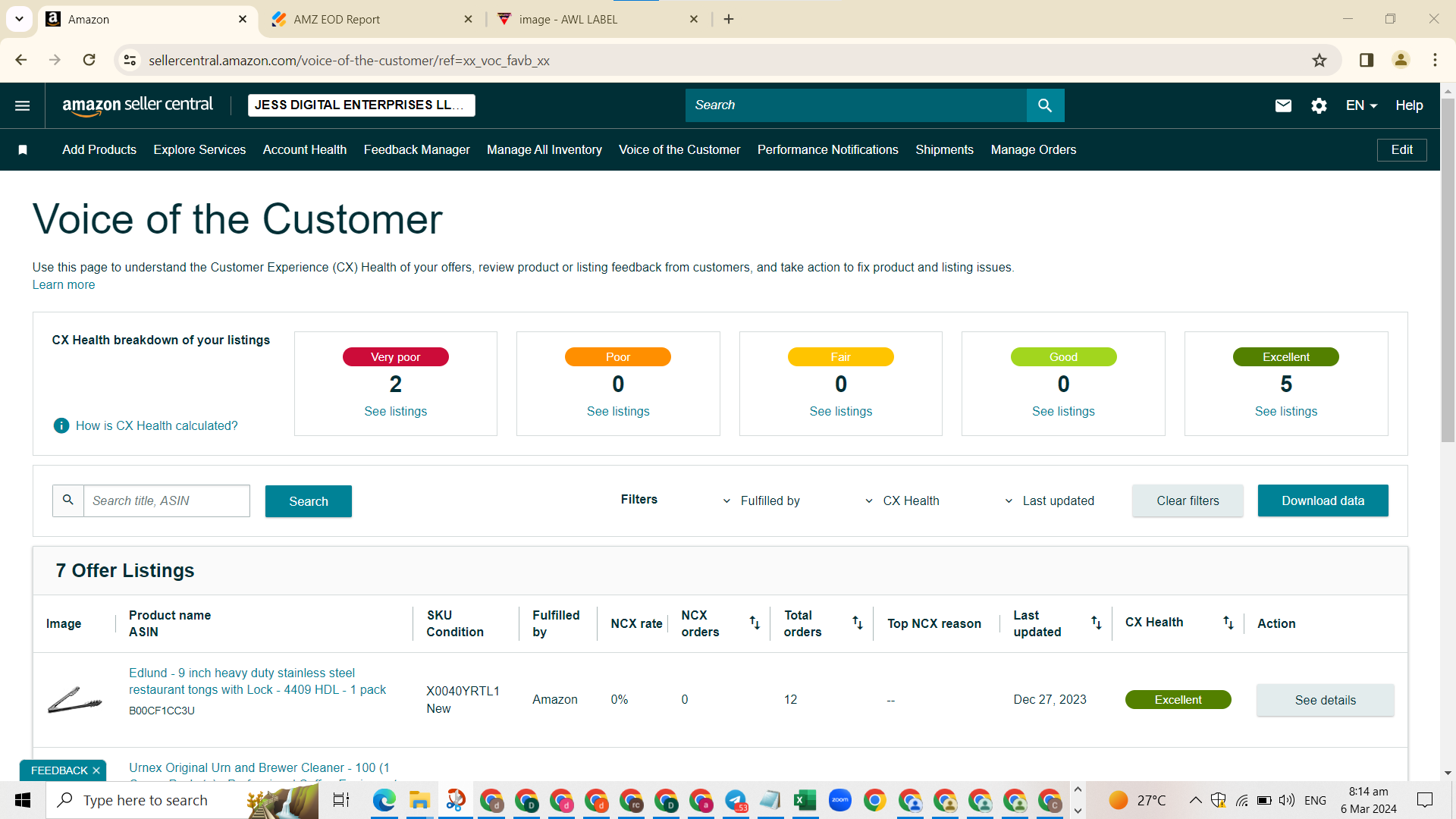Click the magnifier button in top search bar

point(1045,105)
